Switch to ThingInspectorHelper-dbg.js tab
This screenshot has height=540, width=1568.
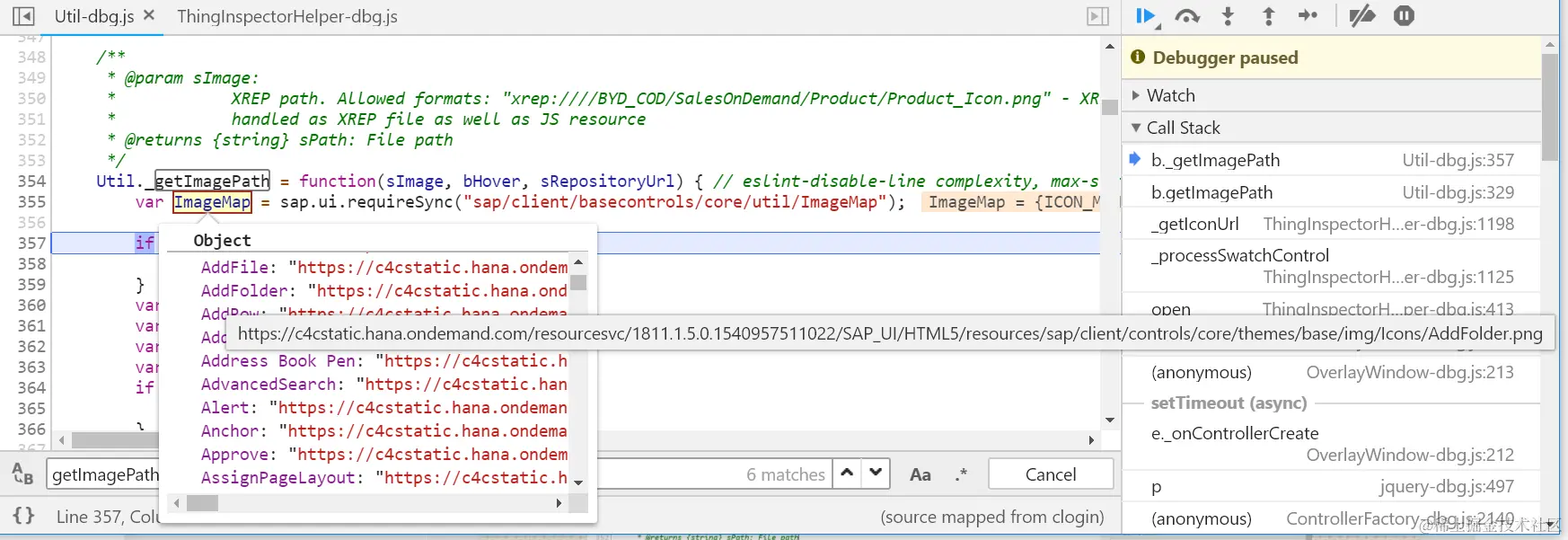287,16
